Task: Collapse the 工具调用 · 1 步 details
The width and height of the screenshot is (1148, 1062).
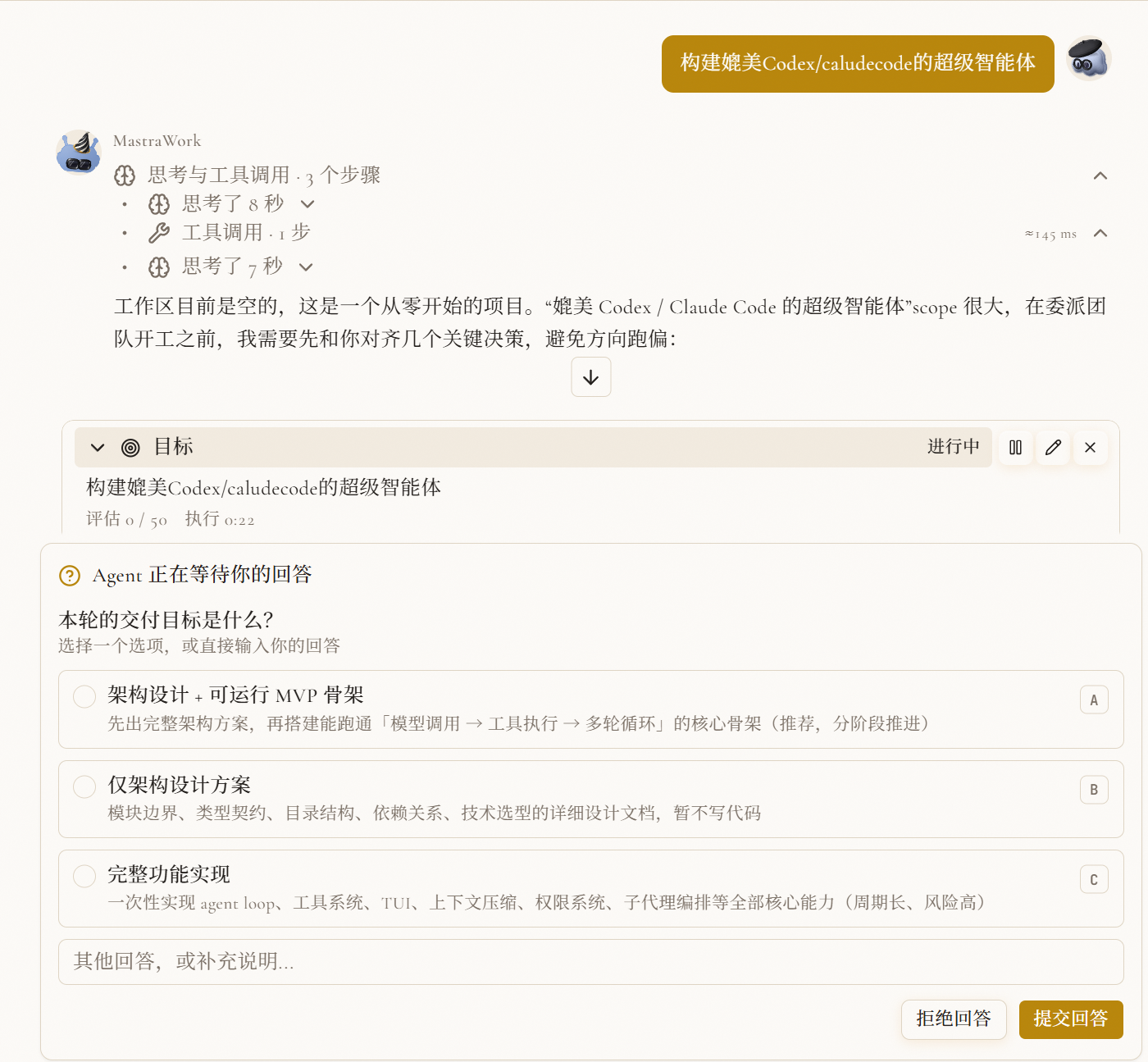Action: tap(1100, 233)
